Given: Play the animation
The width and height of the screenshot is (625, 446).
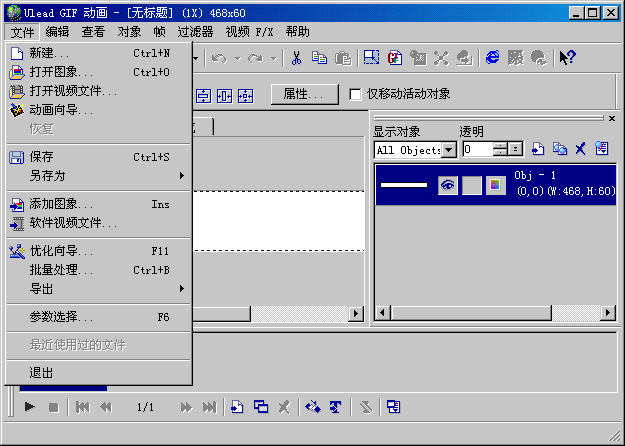Looking at the screenshot, I should click(x=29, y=407).
